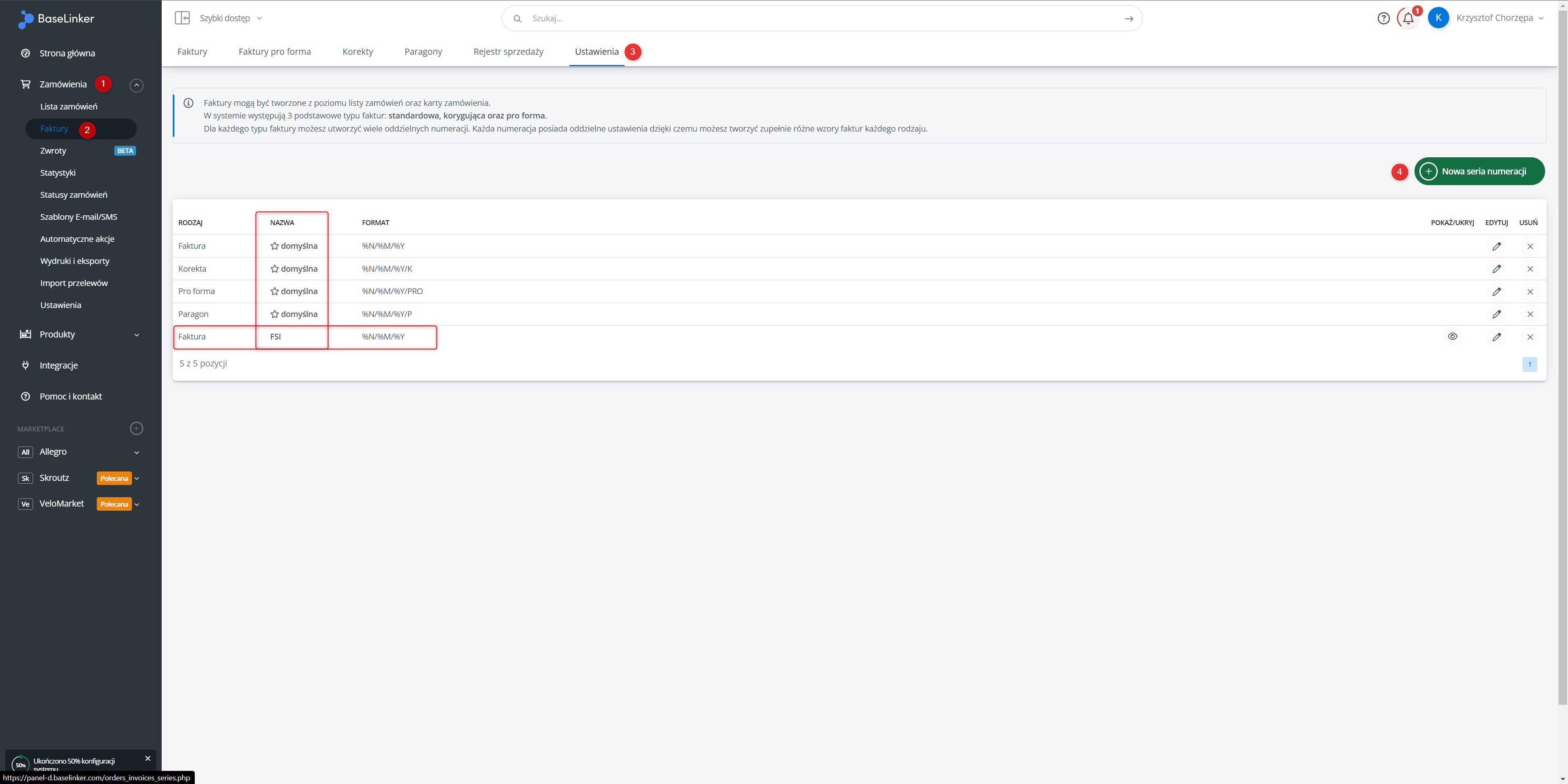Click the Paragon row type cell
This screenshot has width=1568, height=784.
pos(193,314)
